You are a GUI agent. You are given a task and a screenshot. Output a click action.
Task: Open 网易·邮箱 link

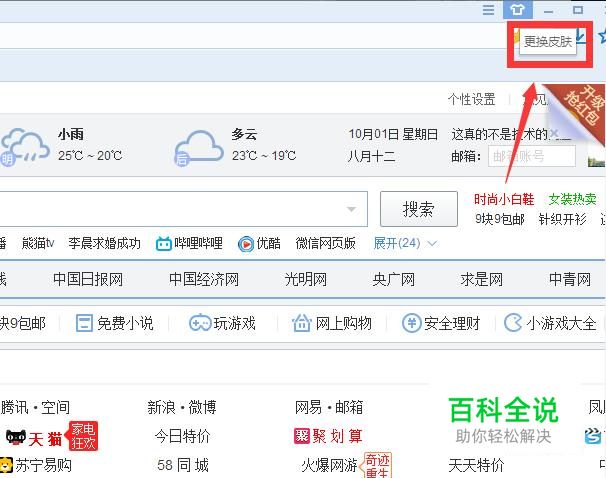(x=329, y=407)
